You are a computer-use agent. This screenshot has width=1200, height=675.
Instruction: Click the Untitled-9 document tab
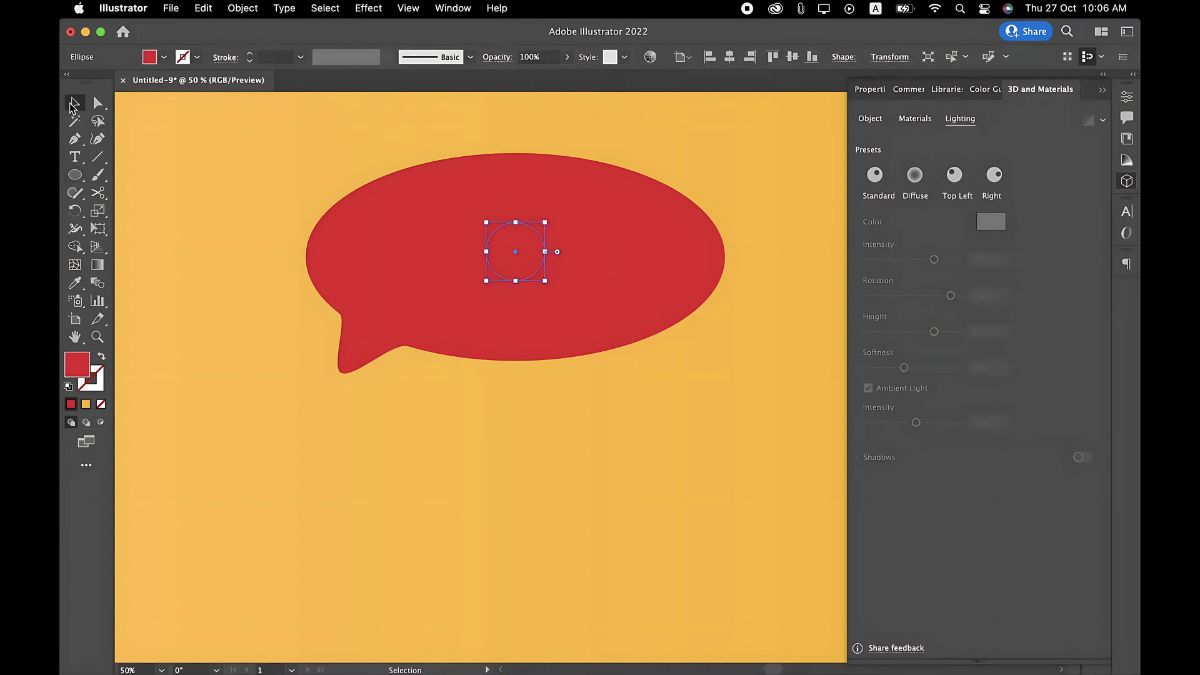tap(198, 80)
